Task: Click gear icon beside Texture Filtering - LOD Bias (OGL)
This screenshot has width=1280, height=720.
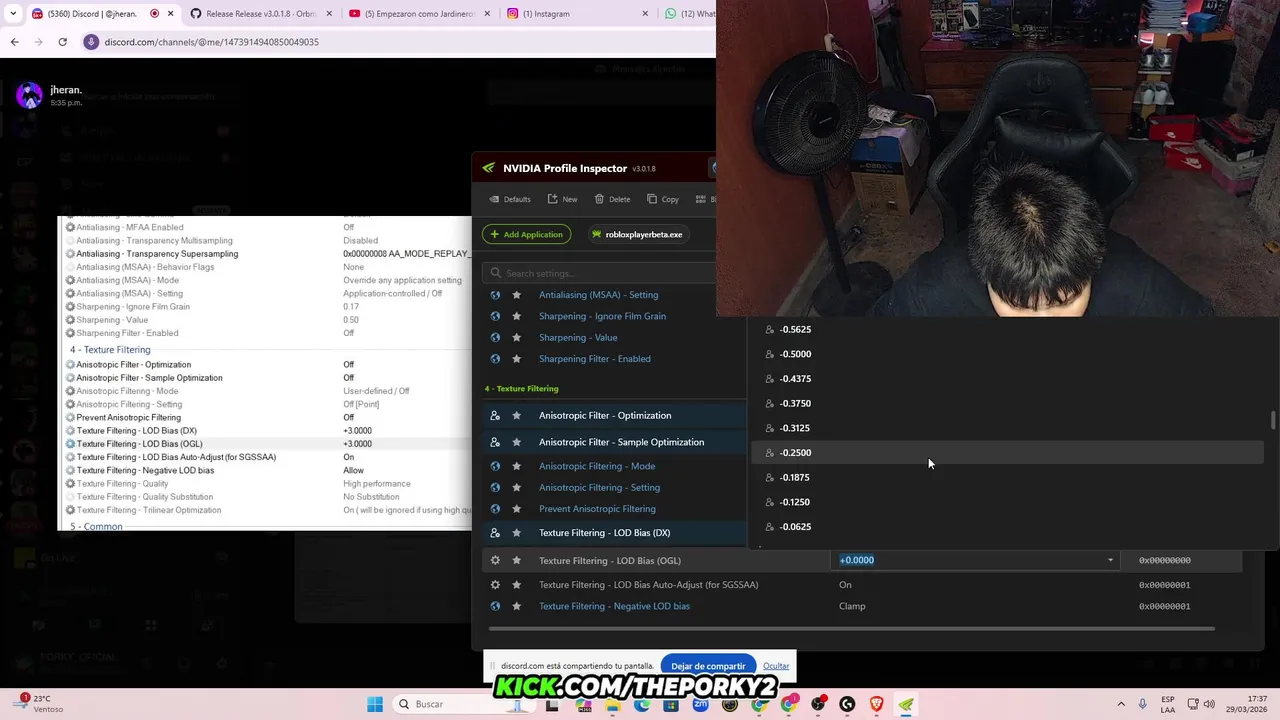Action: (495, 560)
